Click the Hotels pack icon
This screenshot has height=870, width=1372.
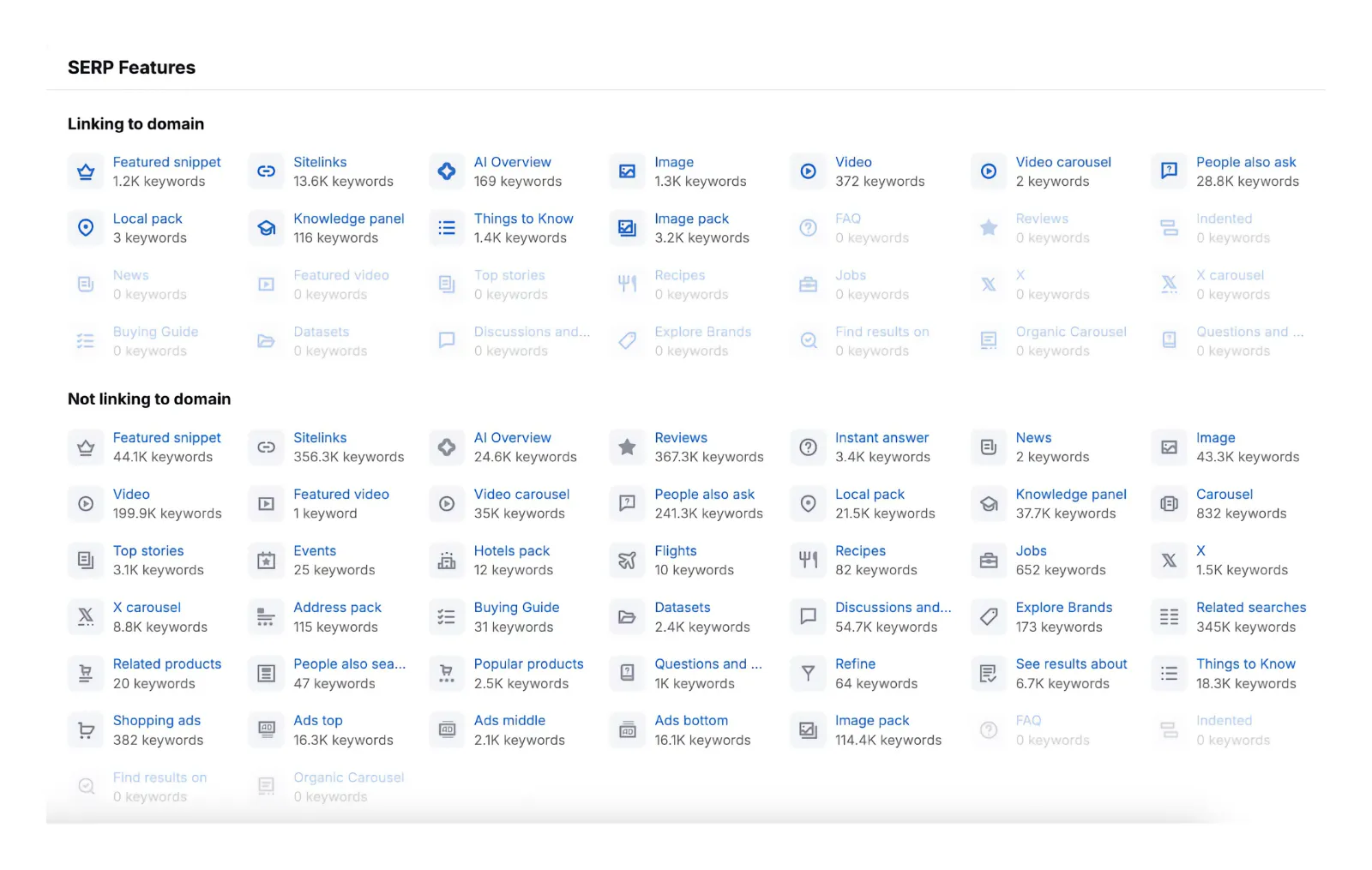coord(447,561)
